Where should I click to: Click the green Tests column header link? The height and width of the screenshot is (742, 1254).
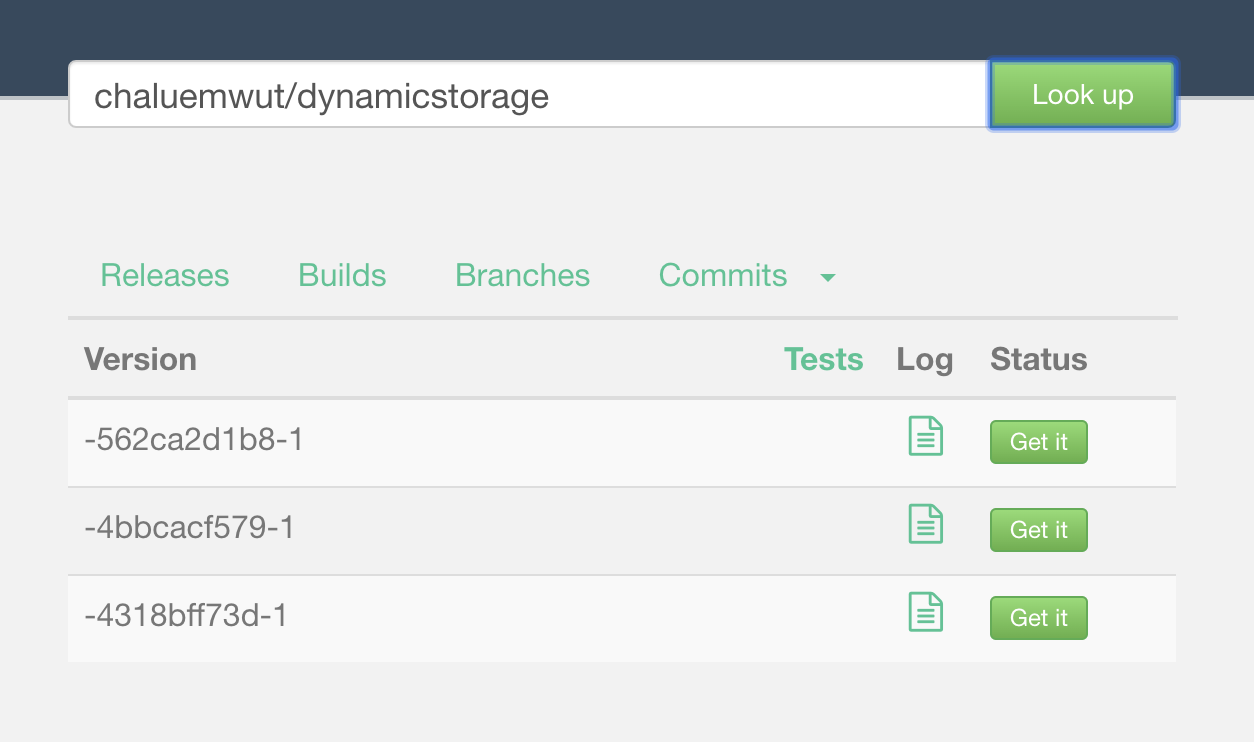pos(823,360)
